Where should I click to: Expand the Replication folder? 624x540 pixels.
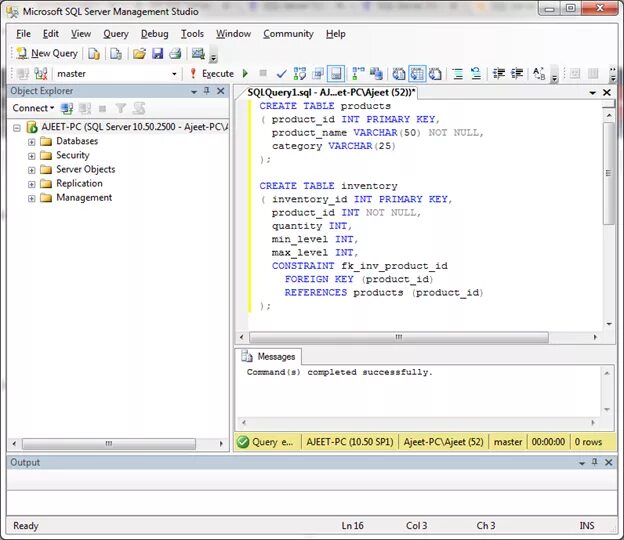[x=31, y=184]
